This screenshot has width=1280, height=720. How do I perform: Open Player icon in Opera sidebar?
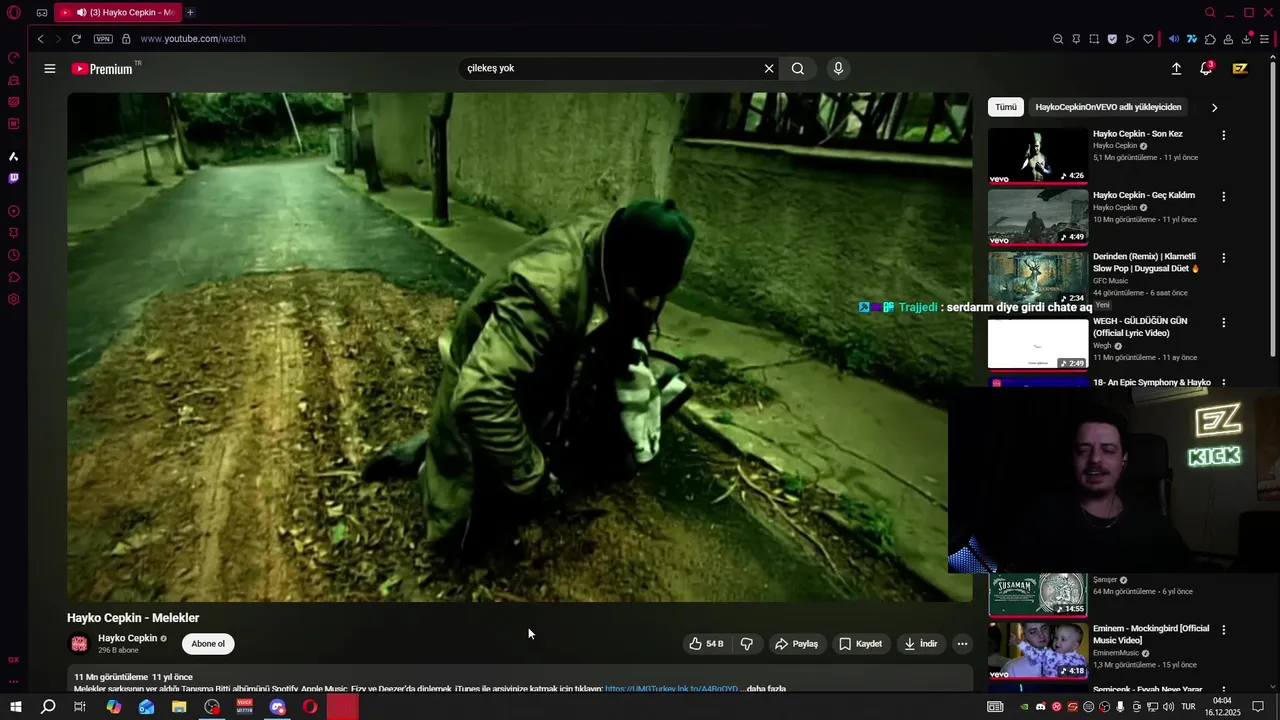pos(14,211)
